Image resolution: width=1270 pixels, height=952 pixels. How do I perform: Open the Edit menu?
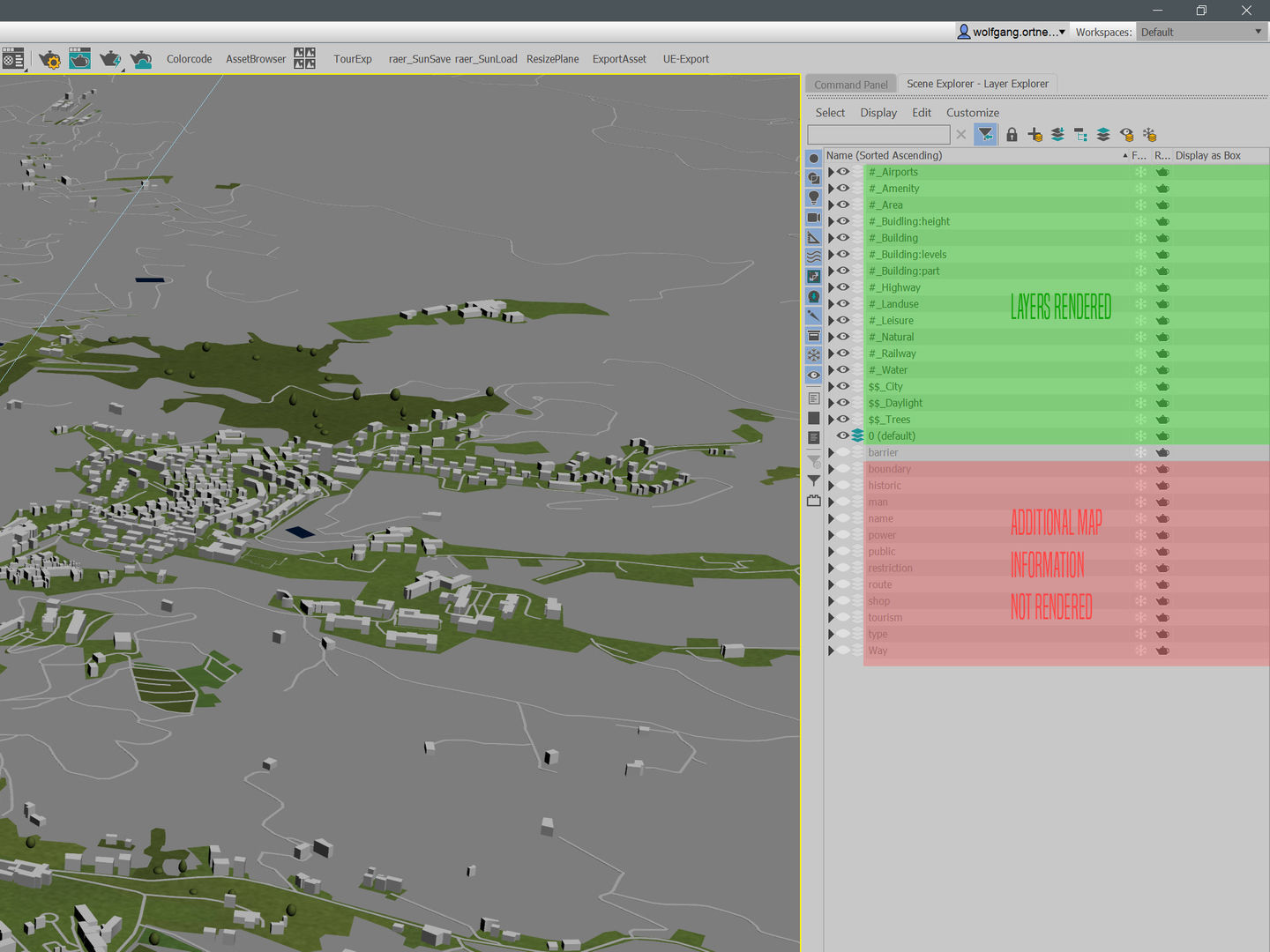(922, 113)
